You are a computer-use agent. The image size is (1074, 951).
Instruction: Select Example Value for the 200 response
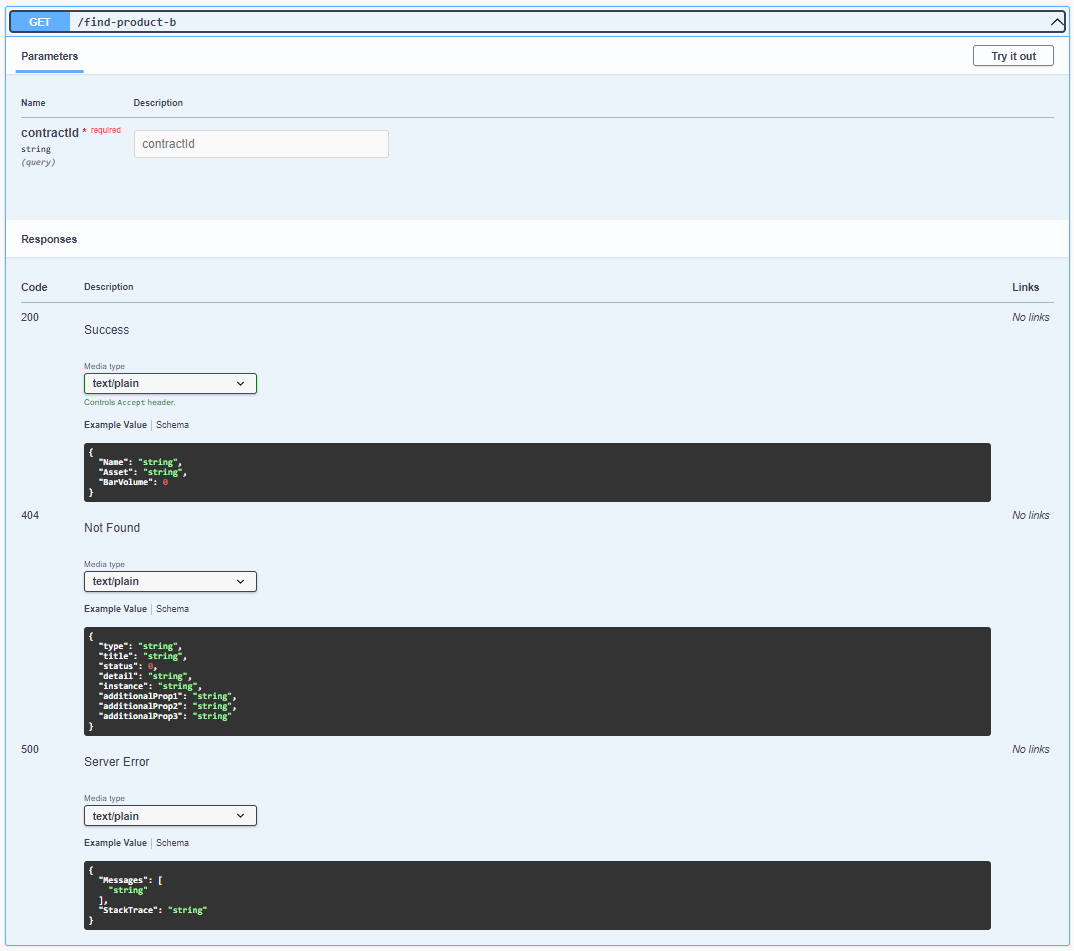pyautogui.click(x=115, y=424)
